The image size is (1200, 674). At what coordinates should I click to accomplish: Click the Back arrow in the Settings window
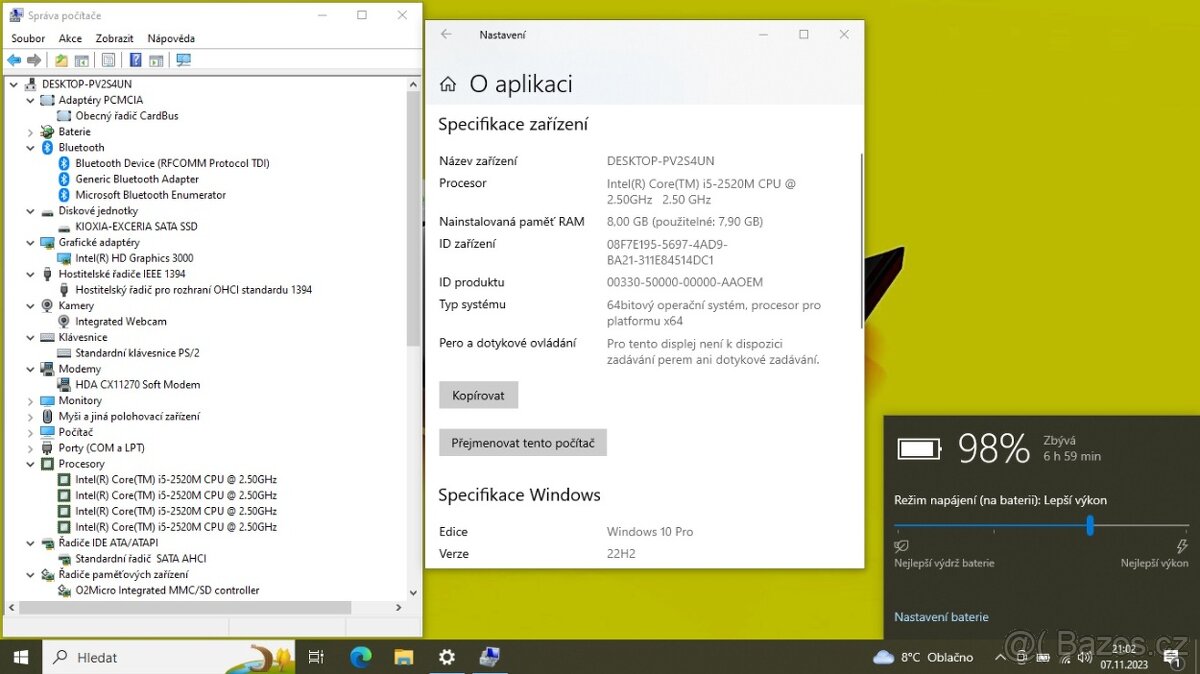[x=446, y=34]
